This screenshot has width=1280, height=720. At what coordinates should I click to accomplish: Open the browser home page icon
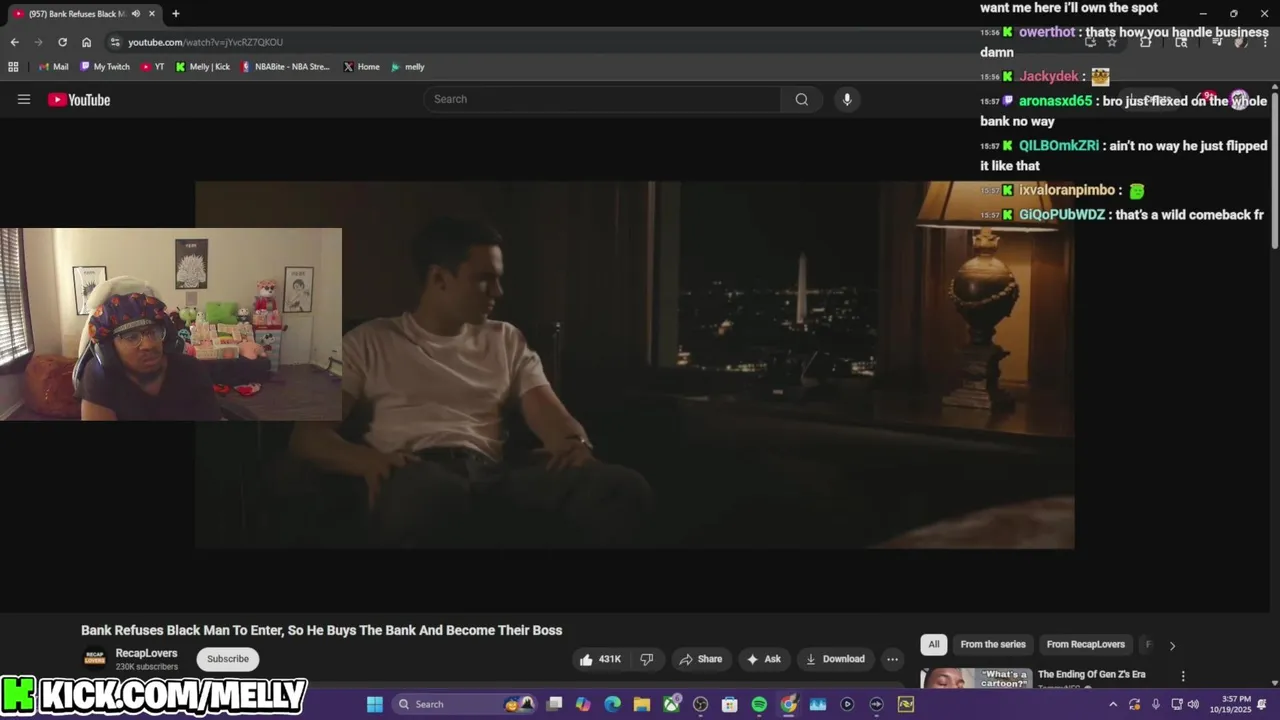click(x=86, y=42)
